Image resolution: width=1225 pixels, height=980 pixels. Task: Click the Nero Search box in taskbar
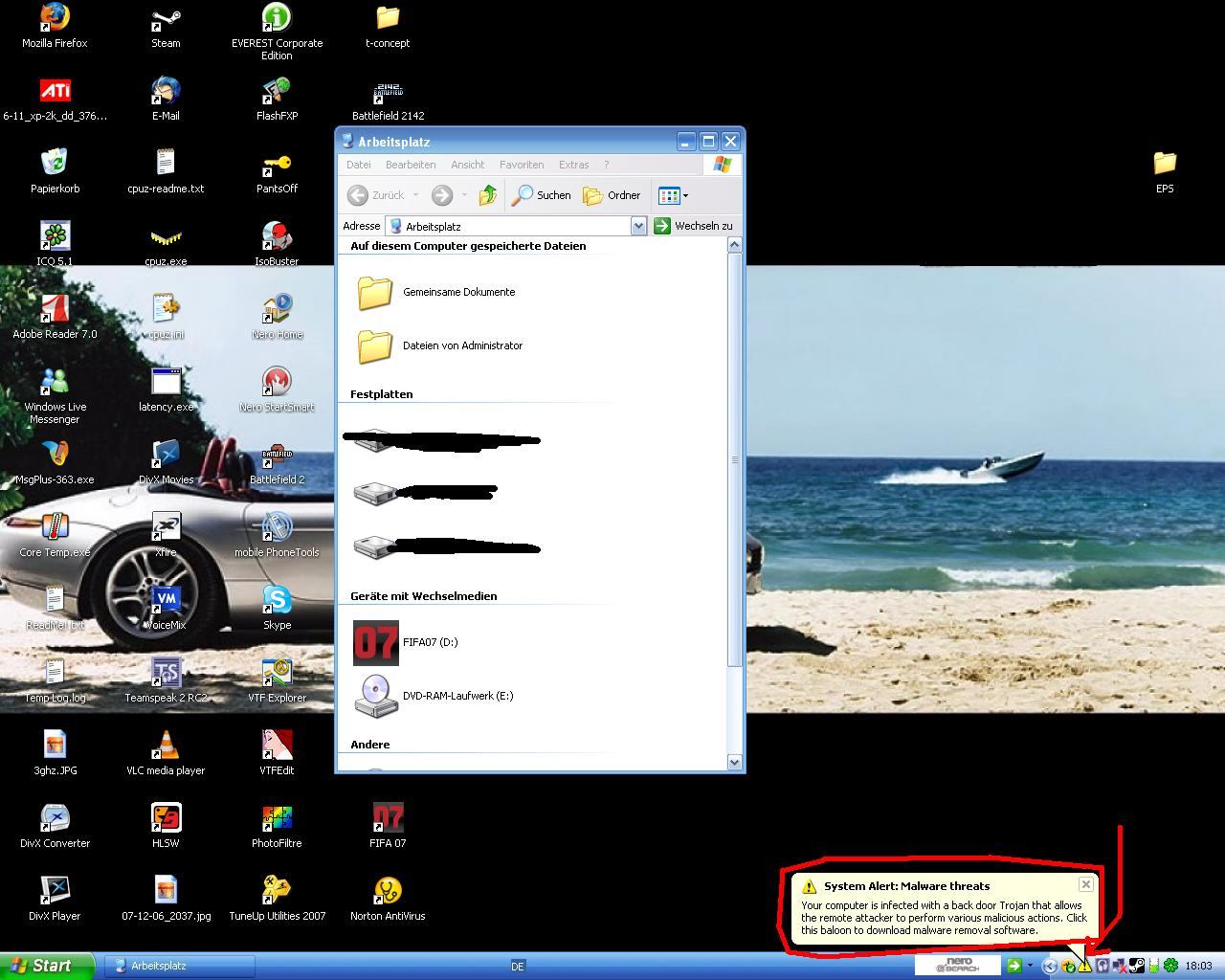click(958, 965)
